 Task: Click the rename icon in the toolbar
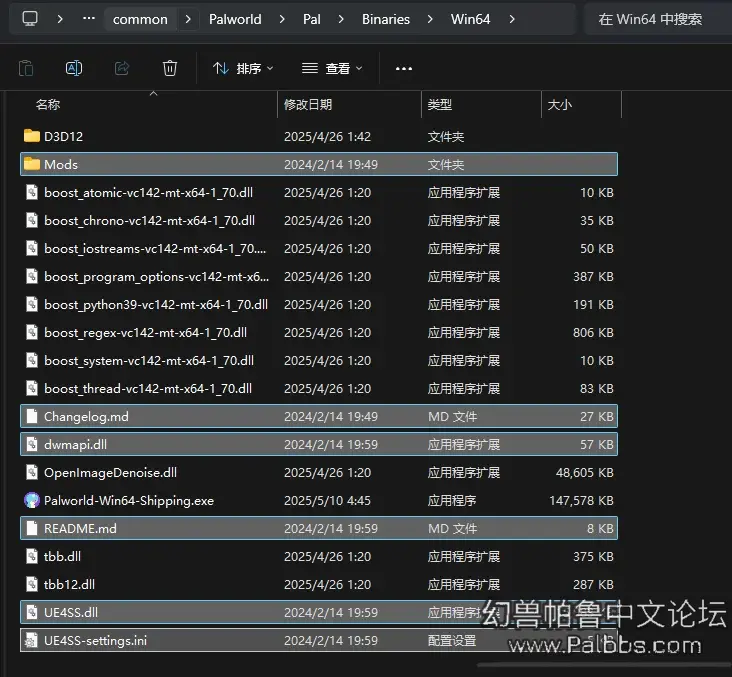(74, 68)
